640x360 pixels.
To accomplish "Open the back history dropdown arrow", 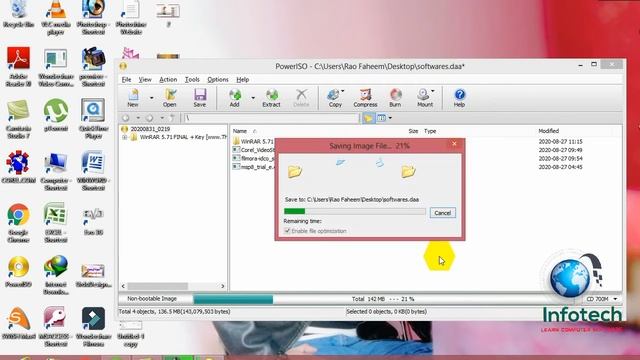I will (138, 118).
